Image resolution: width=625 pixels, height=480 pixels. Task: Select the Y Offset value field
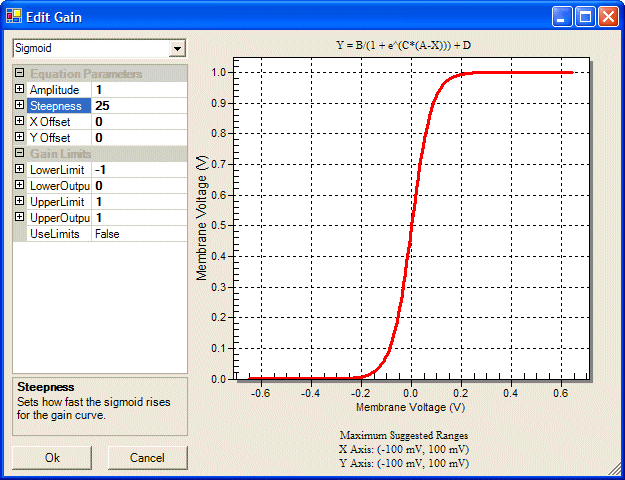pos(139,138)
